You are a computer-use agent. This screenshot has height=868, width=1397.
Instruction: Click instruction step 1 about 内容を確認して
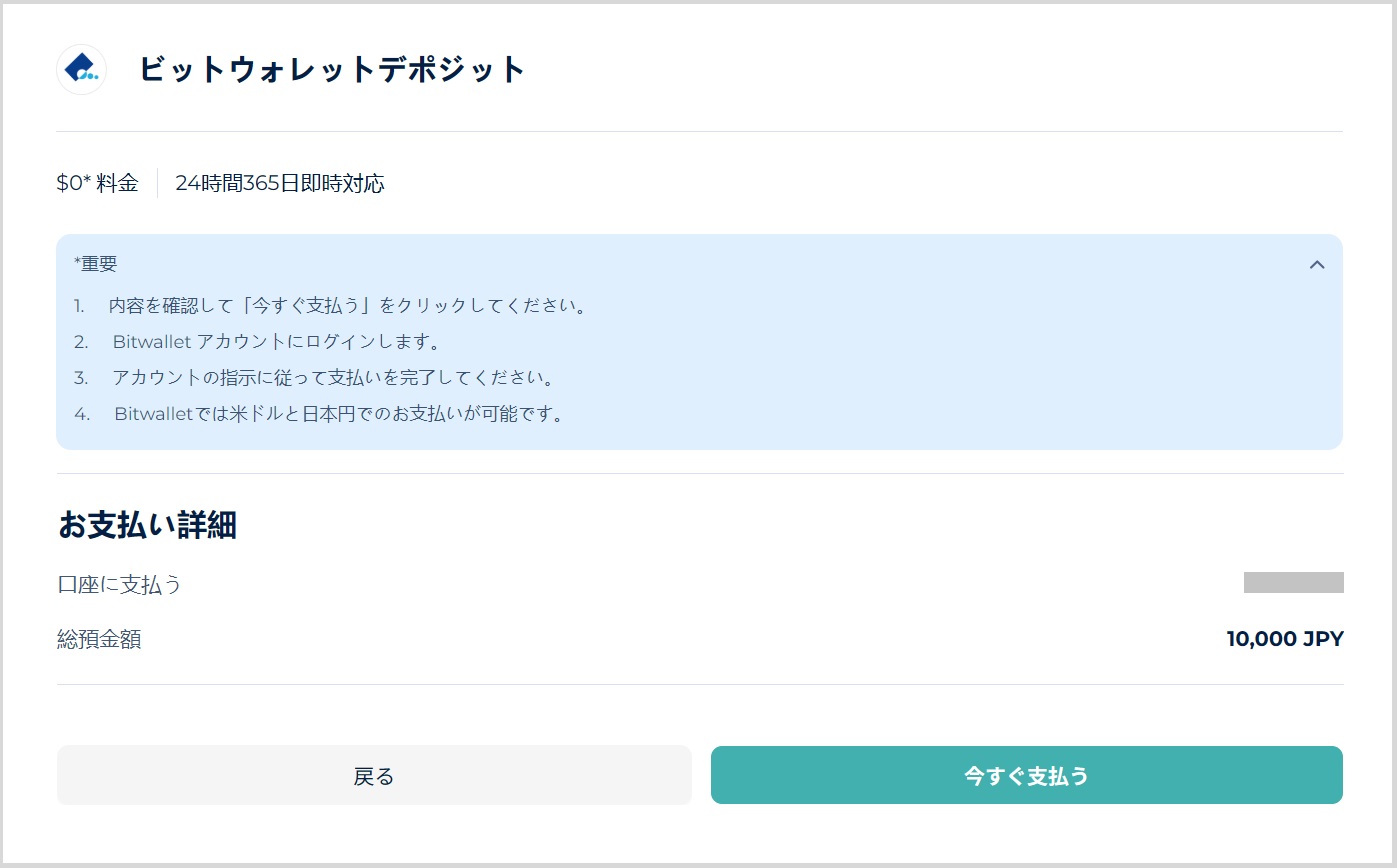[x=347, y=306]
